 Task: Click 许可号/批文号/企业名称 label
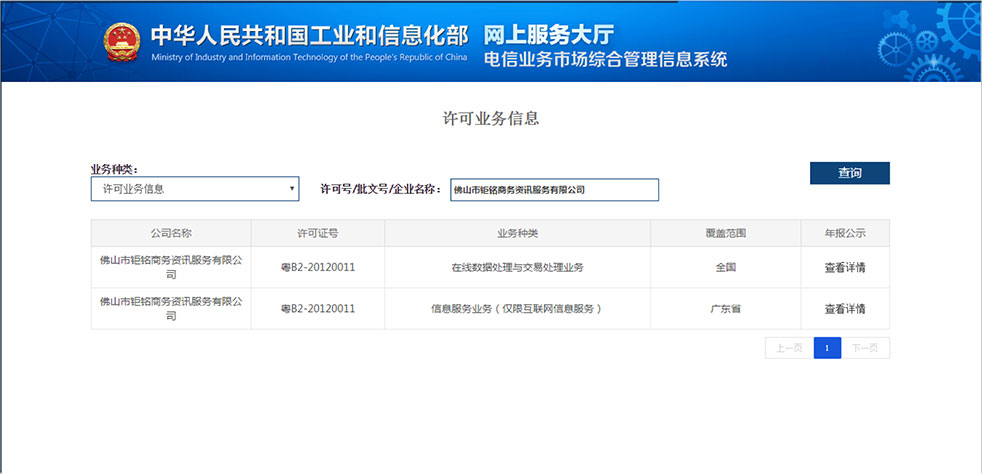tap(381, 190)
